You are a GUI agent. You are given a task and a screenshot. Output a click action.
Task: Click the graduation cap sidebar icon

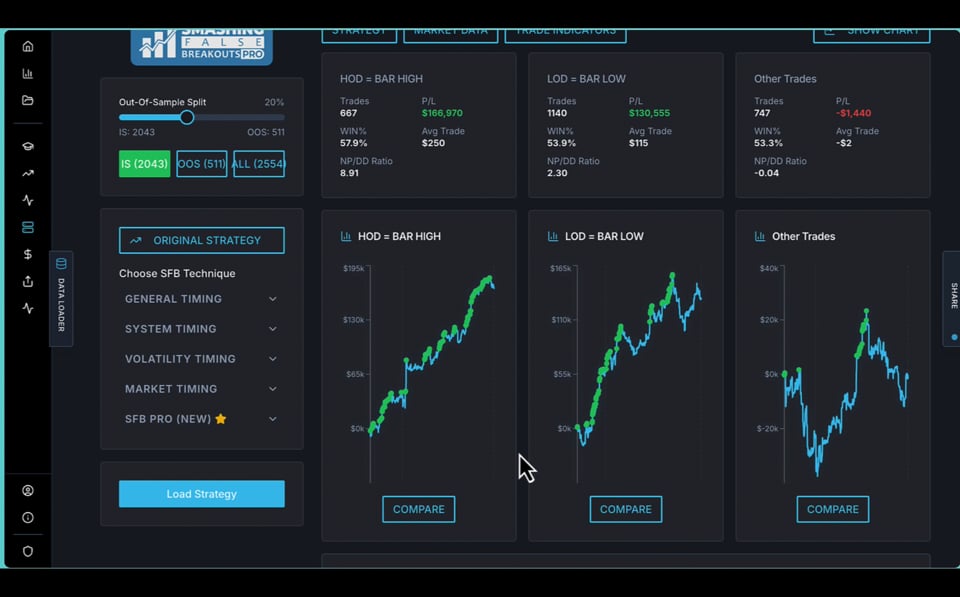click(x=28, y=146)
